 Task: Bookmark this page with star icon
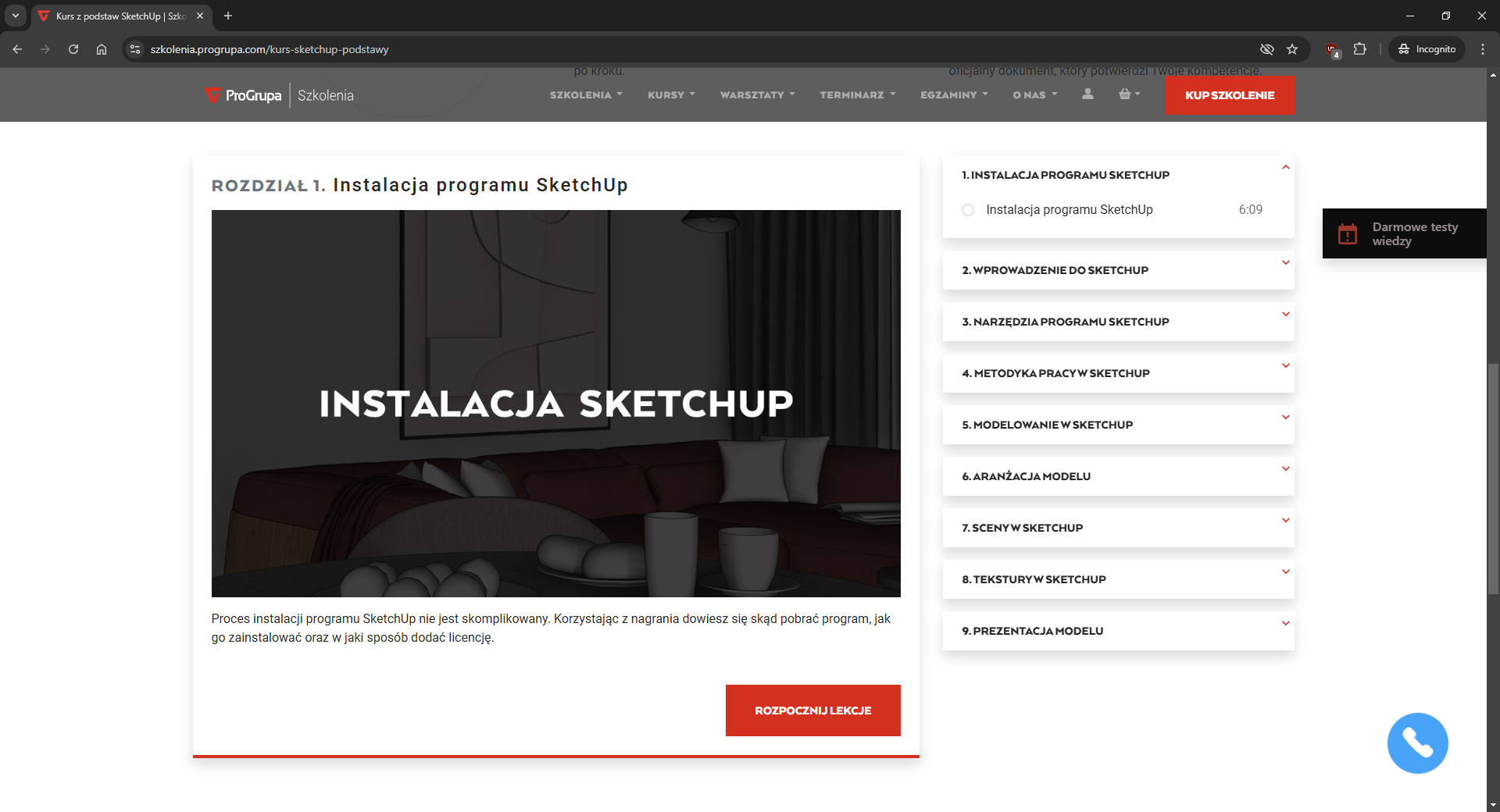1292,49
